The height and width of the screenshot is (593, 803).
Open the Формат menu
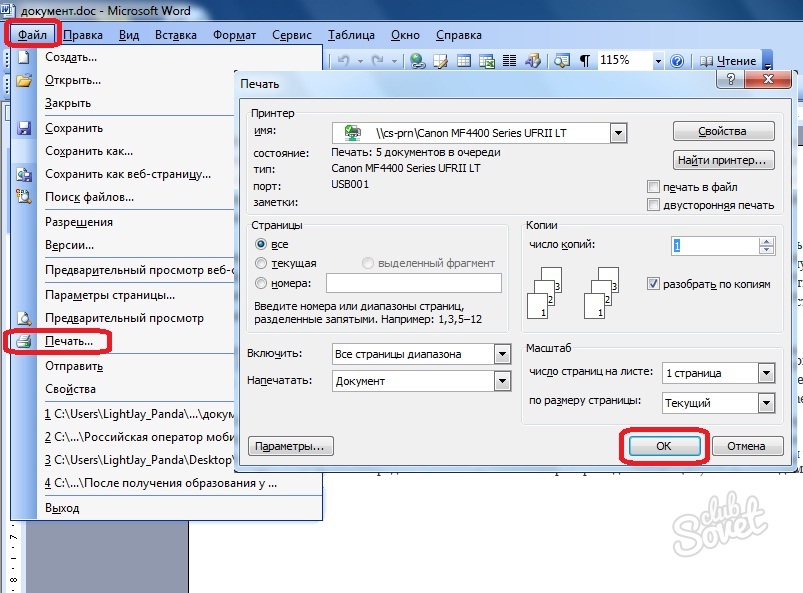pos(235,35)
